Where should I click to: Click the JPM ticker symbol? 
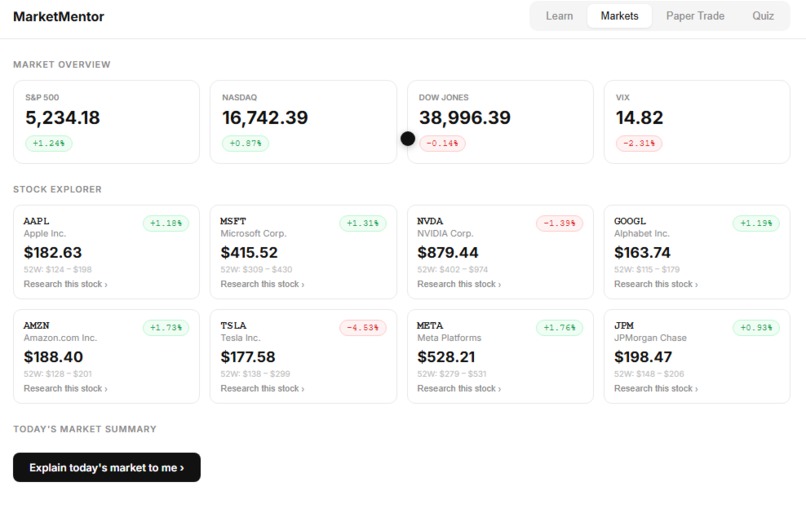click(x=624, y=325)
